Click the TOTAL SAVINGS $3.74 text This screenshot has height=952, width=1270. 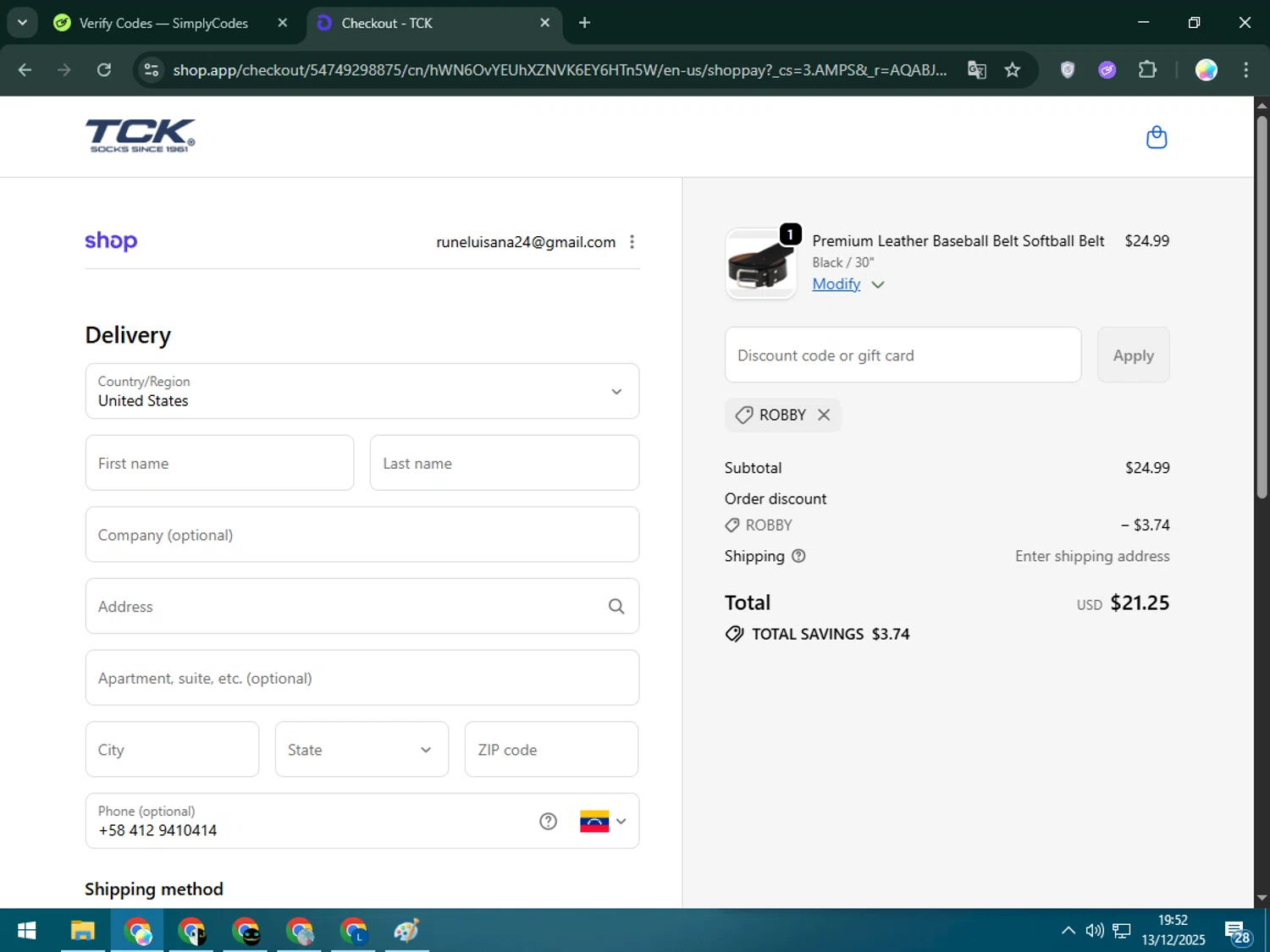831,634
